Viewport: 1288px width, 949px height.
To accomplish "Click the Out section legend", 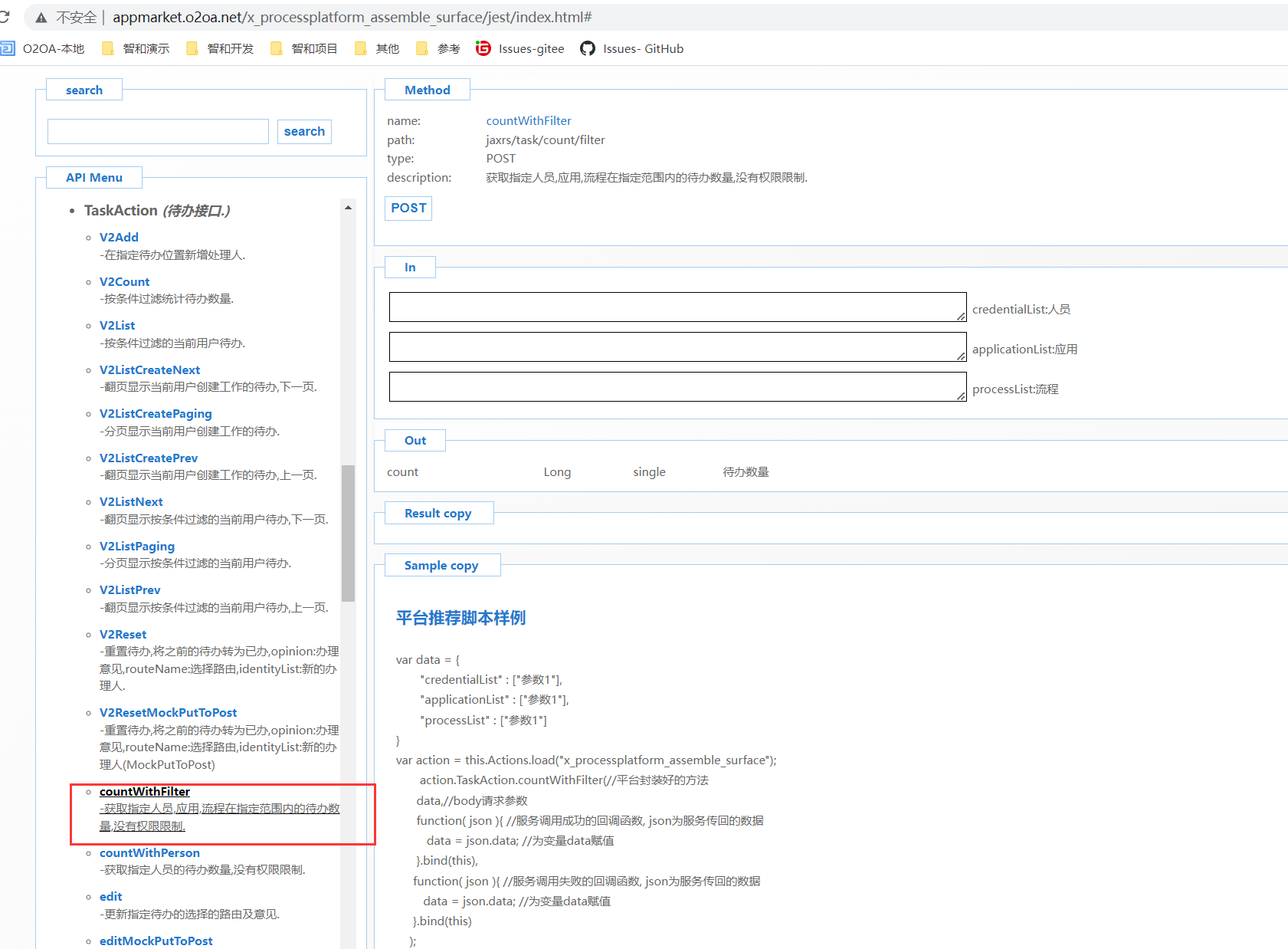I will coord(415,440).
